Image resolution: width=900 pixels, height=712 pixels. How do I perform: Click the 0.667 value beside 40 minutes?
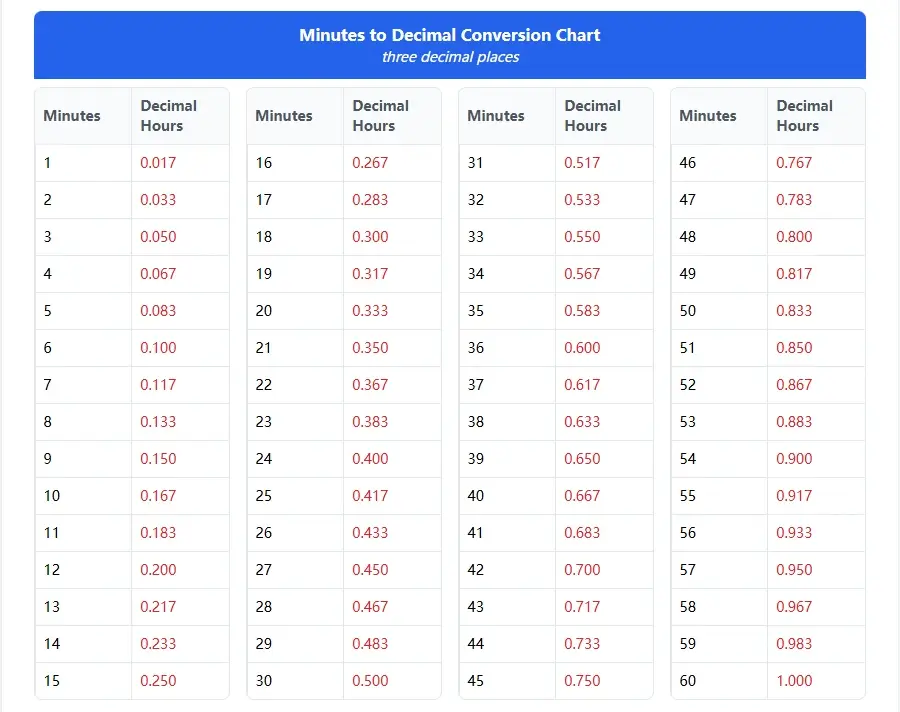[582, 496]
